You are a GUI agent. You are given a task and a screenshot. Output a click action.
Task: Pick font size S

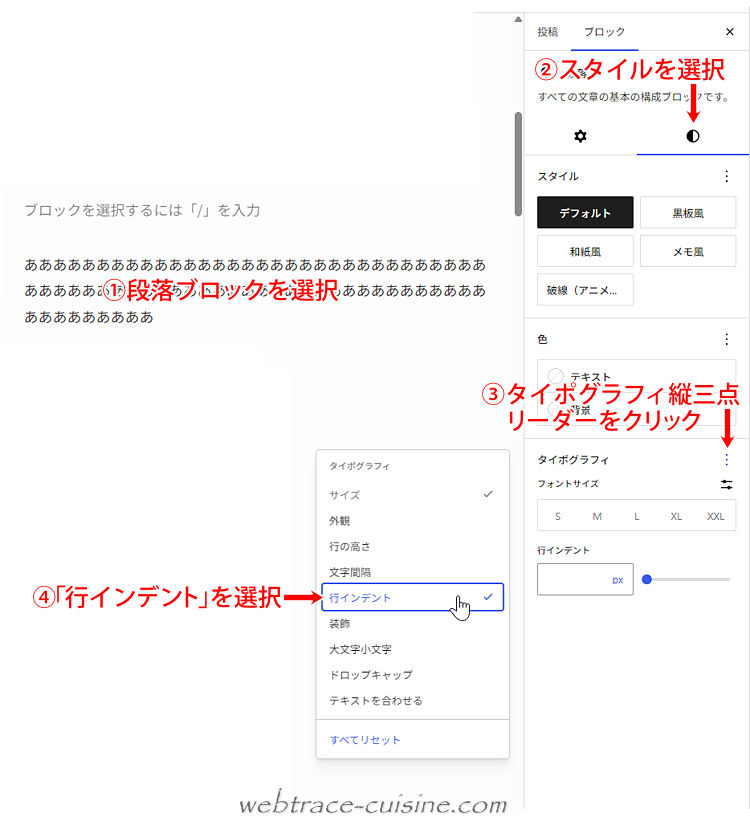tap(557, 516)
